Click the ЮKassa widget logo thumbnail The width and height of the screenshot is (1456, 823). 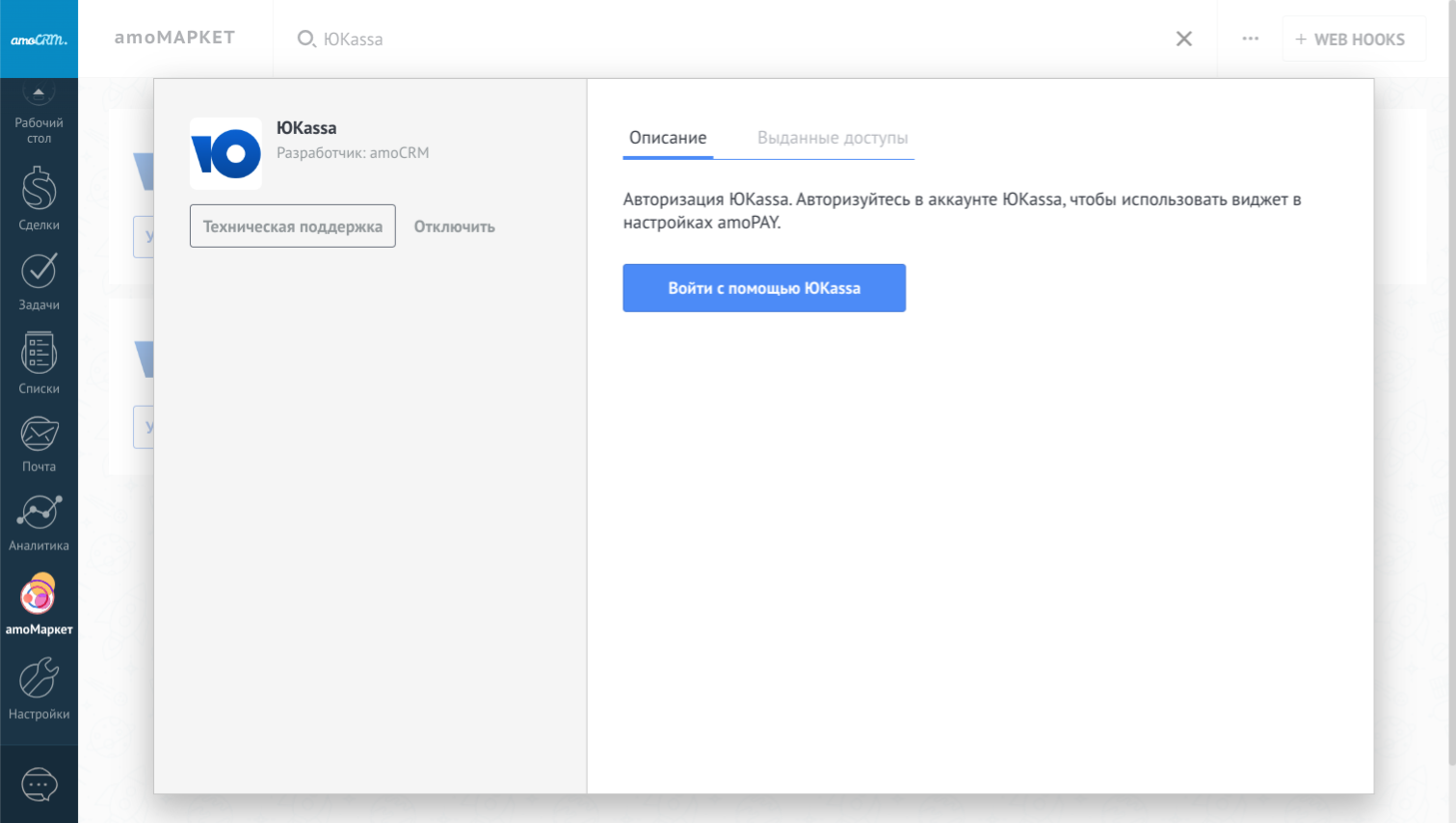point(225,154)
